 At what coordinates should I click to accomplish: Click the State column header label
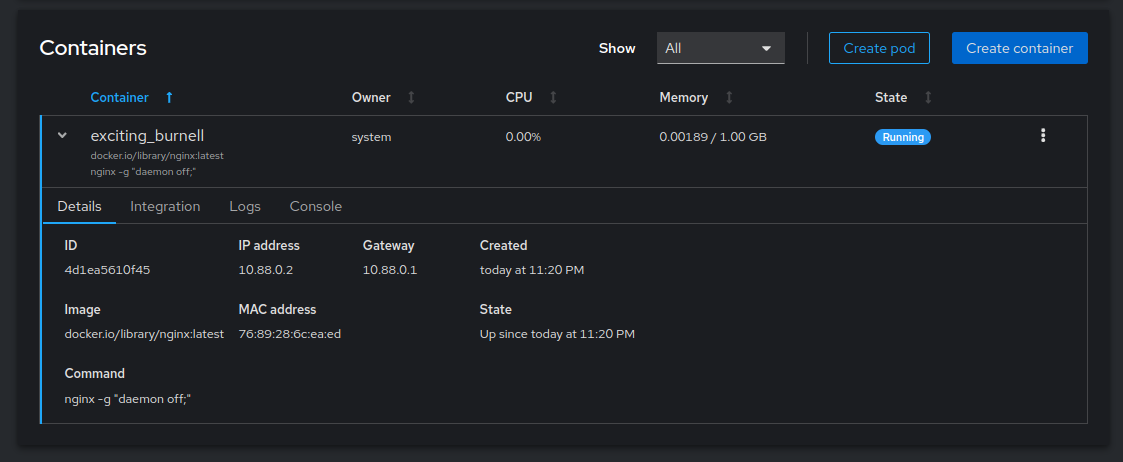[891, 97]
